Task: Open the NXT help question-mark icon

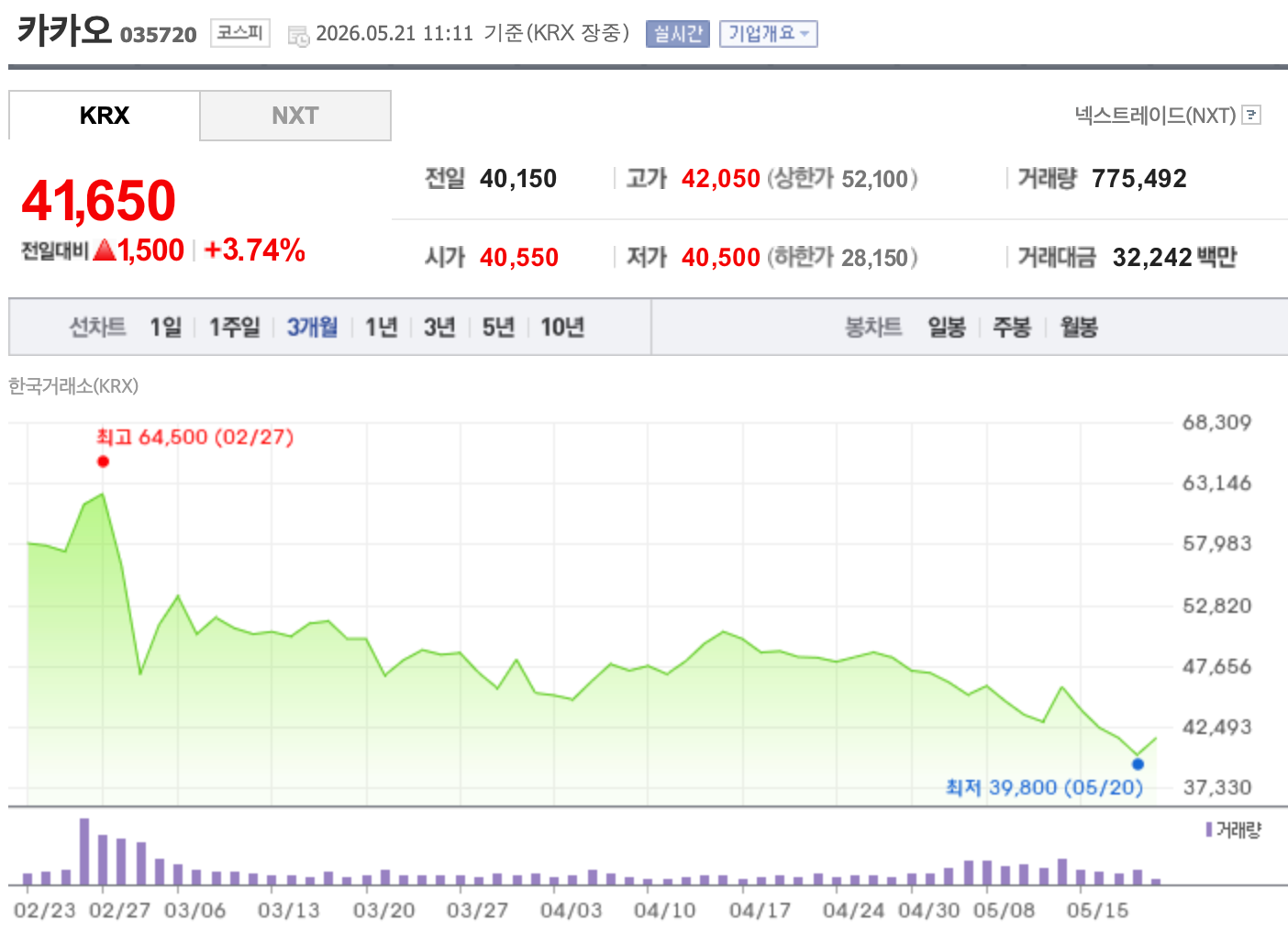Action: [x=1251, y=115]
